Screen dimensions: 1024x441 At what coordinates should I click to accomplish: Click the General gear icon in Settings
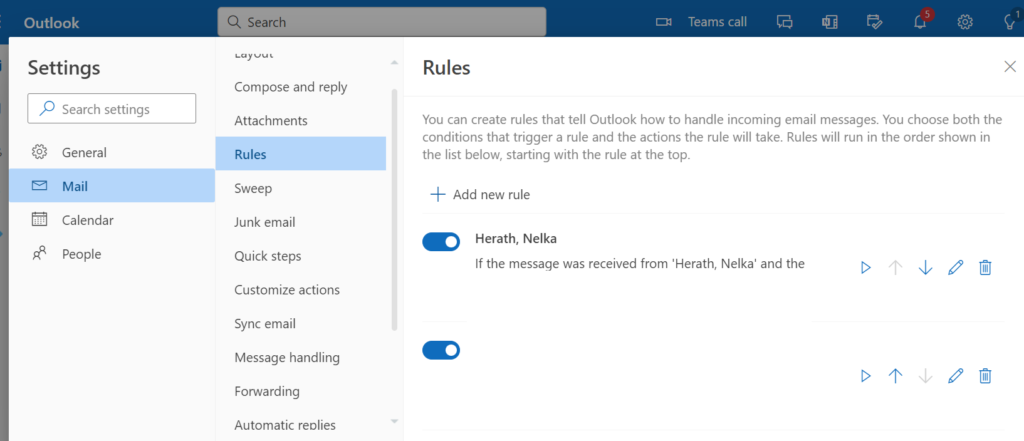click(39, 152)
